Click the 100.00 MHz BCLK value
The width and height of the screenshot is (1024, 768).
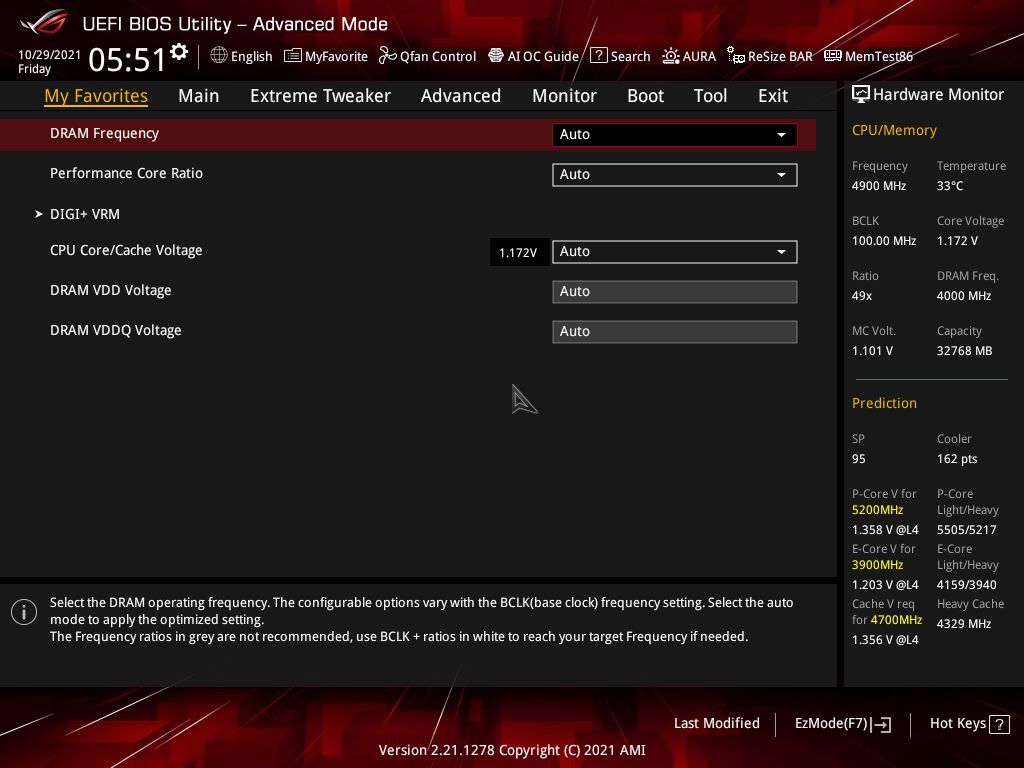(x=884, y=240)
